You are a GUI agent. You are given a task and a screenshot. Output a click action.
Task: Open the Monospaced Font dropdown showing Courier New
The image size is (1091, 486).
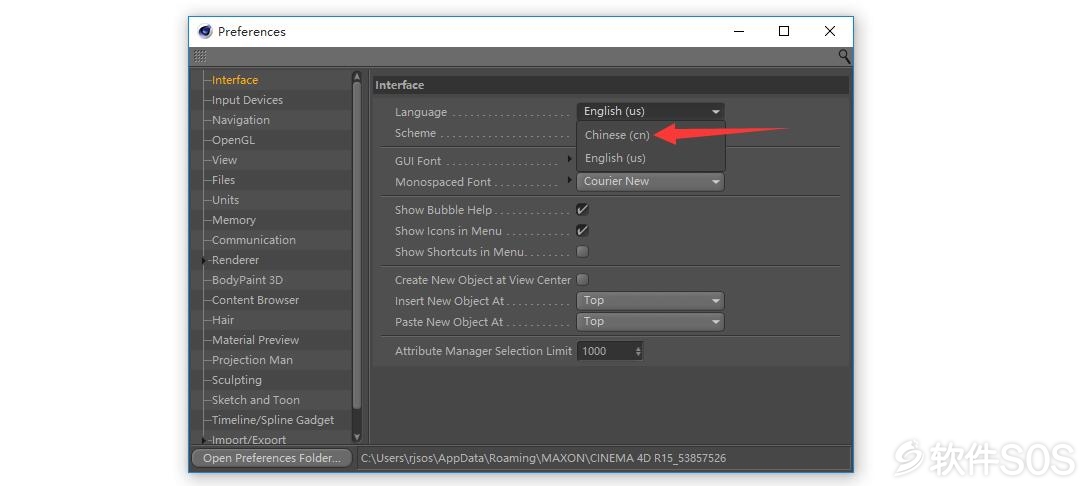[x=651, y=181]
